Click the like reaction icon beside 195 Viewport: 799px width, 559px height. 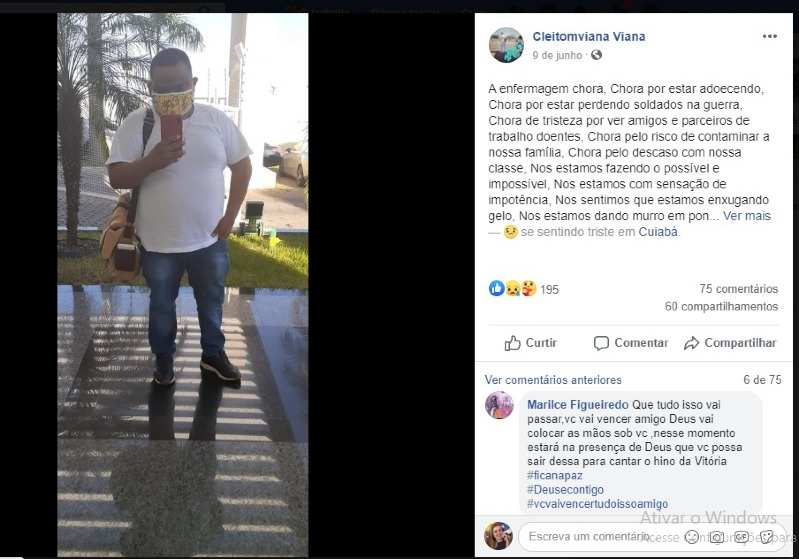point(496,288)
